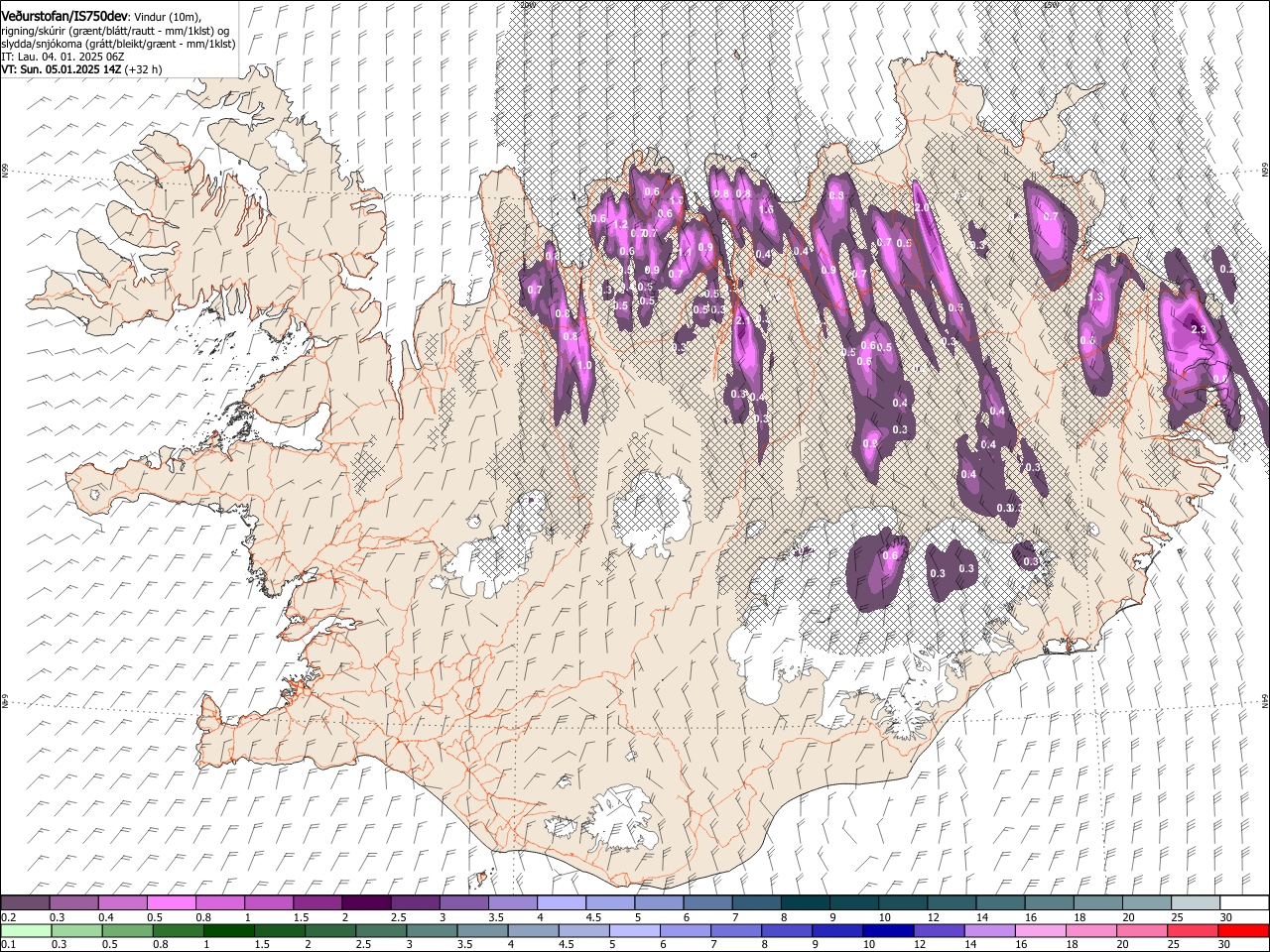The image size is (1270, 952).
Task: Click the 1.3 snowfall value label
Action: 1096,297
